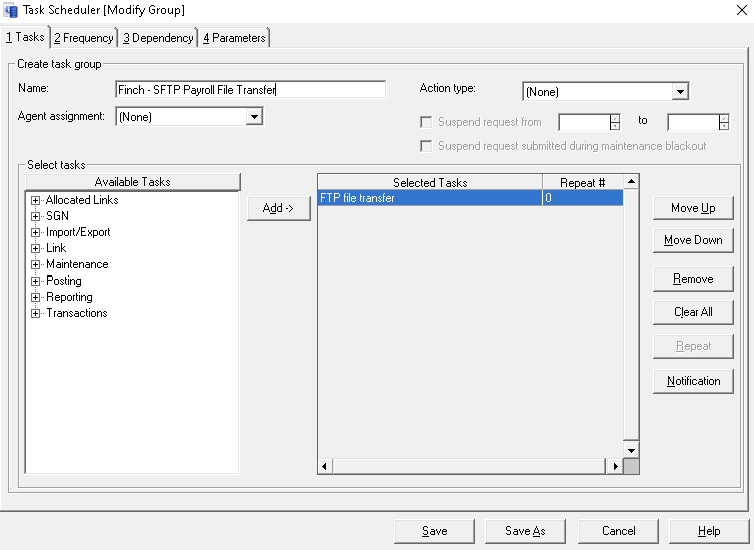Click the Save As button

[x=525, y=531]
